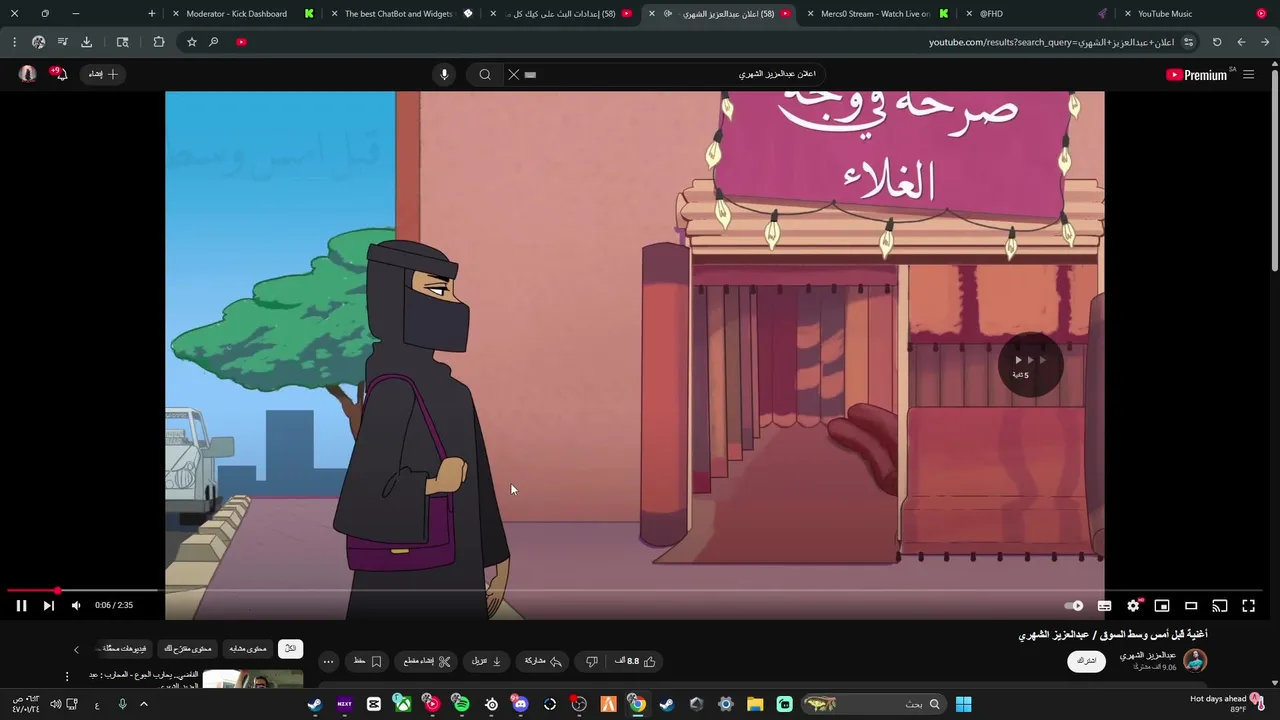
Task: Subscribe to the channel with اشتراك
Action: [x=1086, y=661]
